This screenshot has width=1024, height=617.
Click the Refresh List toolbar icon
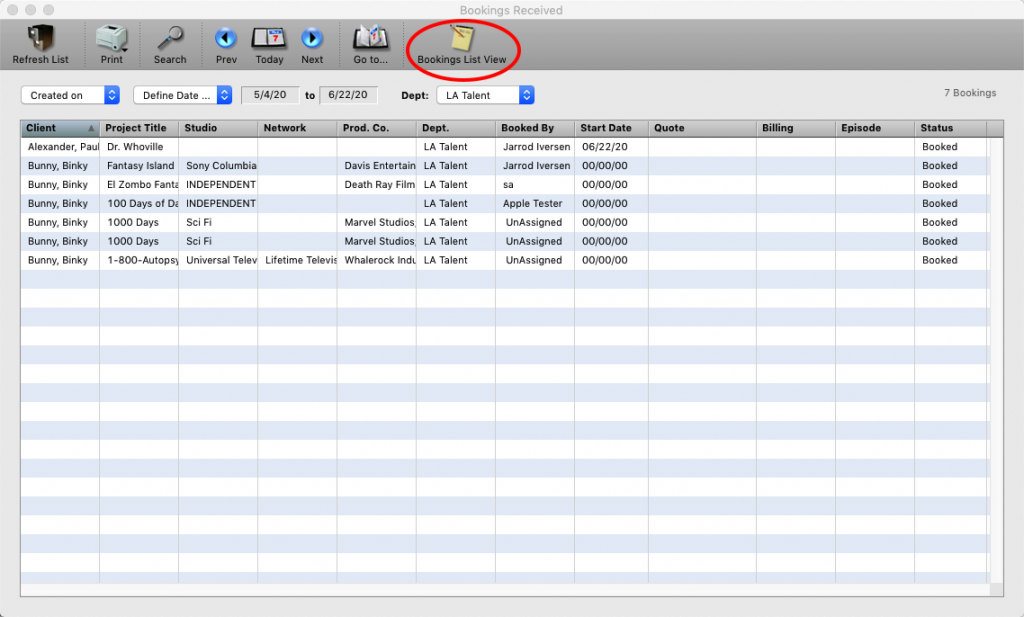[40, 40]
